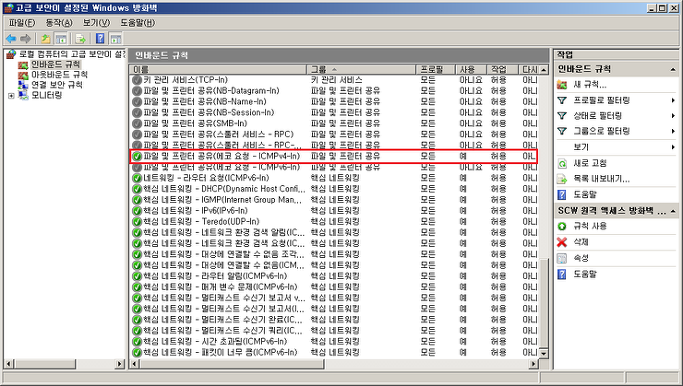Viewport: 683px width, 386px height.
Task: Select rule 핵심 네트워킹 - 매개 변수 문제(ICMPv6-In)
Action: [x=334, y=287]
